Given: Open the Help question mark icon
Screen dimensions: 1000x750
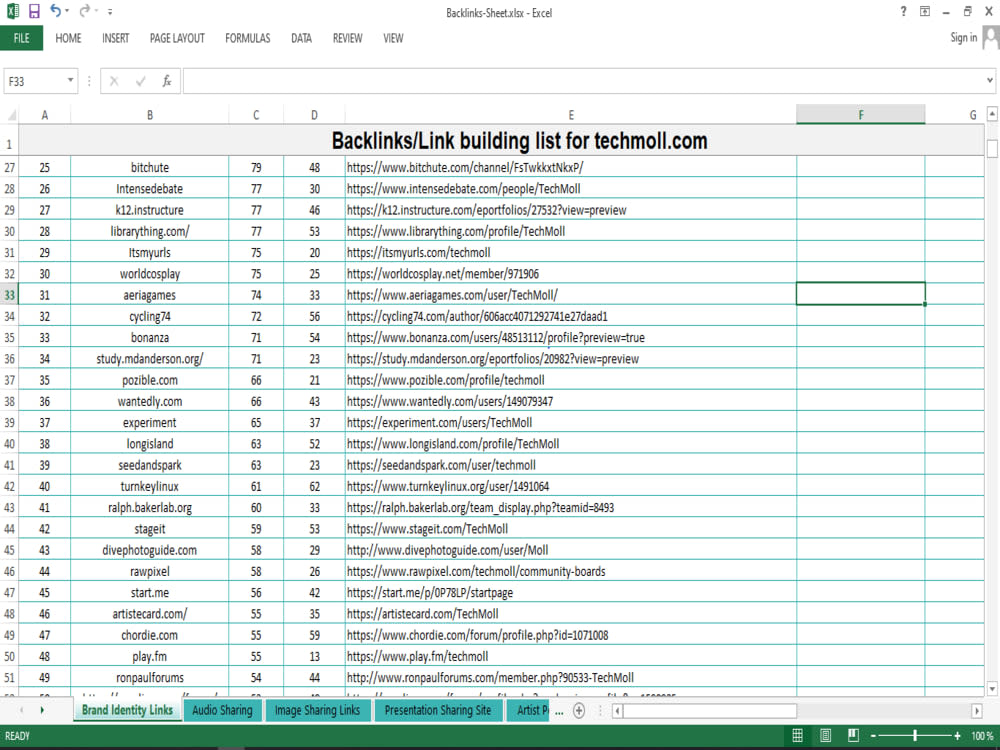Looking at the screenshot, I should [903, 11].
